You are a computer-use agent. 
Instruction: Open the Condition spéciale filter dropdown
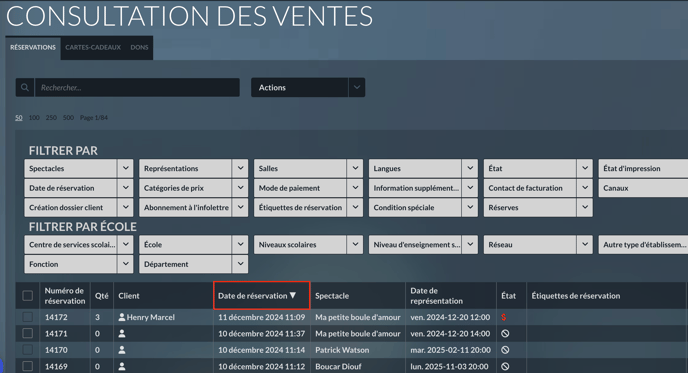coord(423,208)
